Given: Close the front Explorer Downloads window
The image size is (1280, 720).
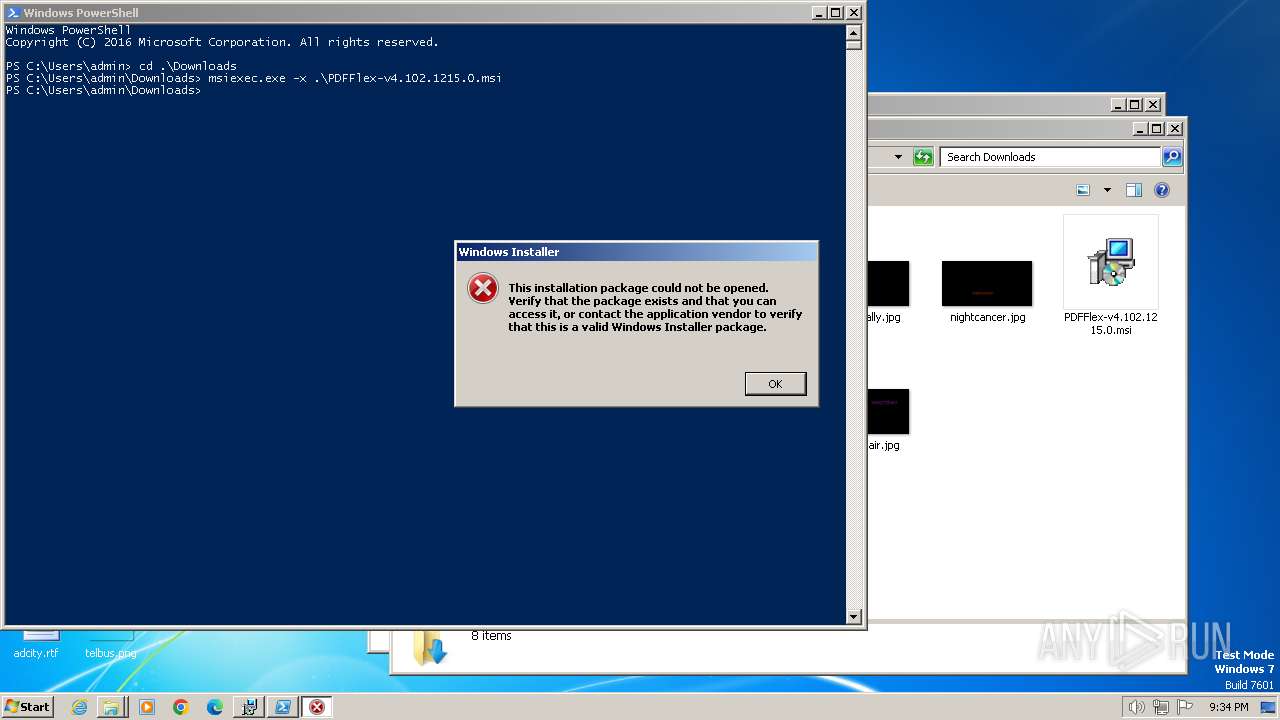Looking at the screenshot, I should 1175,128.
